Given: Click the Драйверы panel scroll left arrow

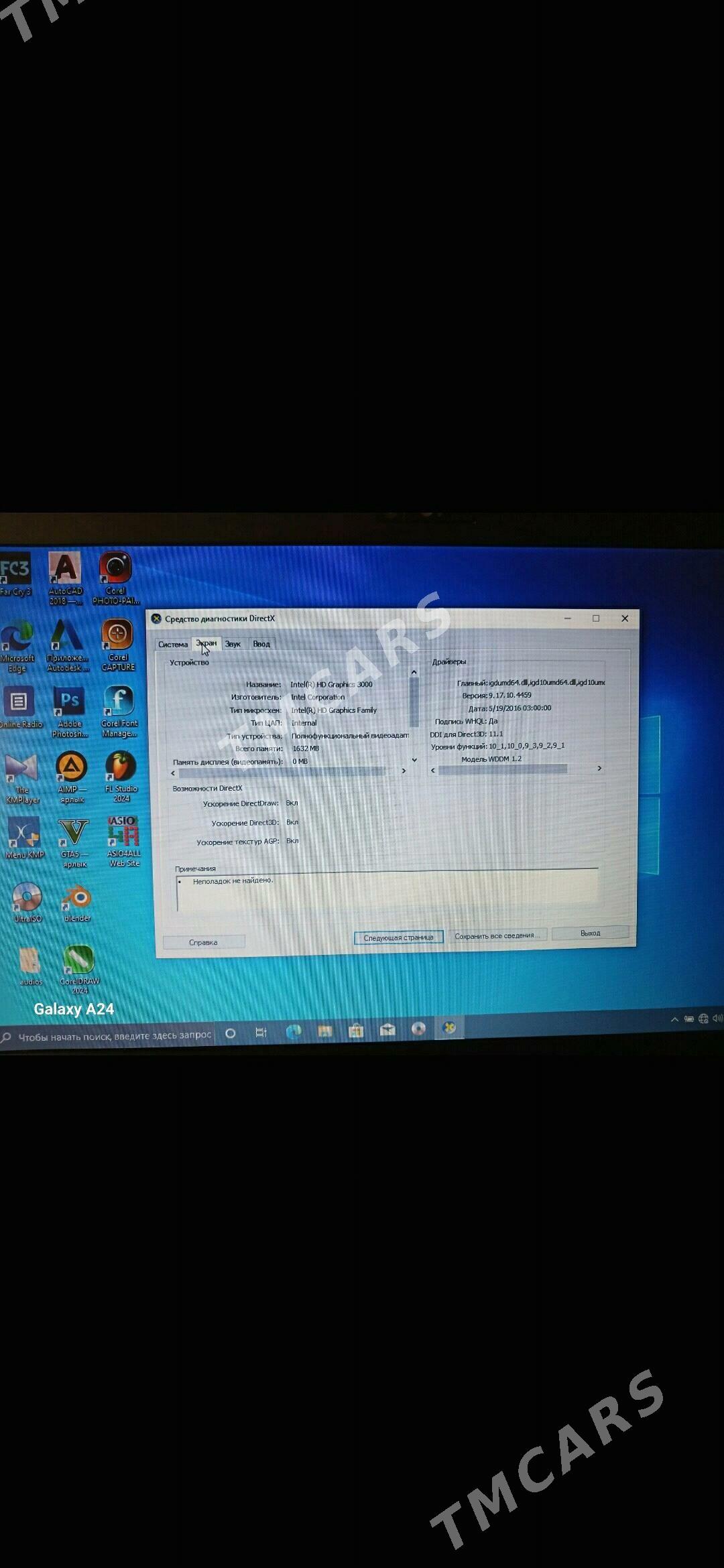Looking at the screenshot, I should (x=433, y=771).
